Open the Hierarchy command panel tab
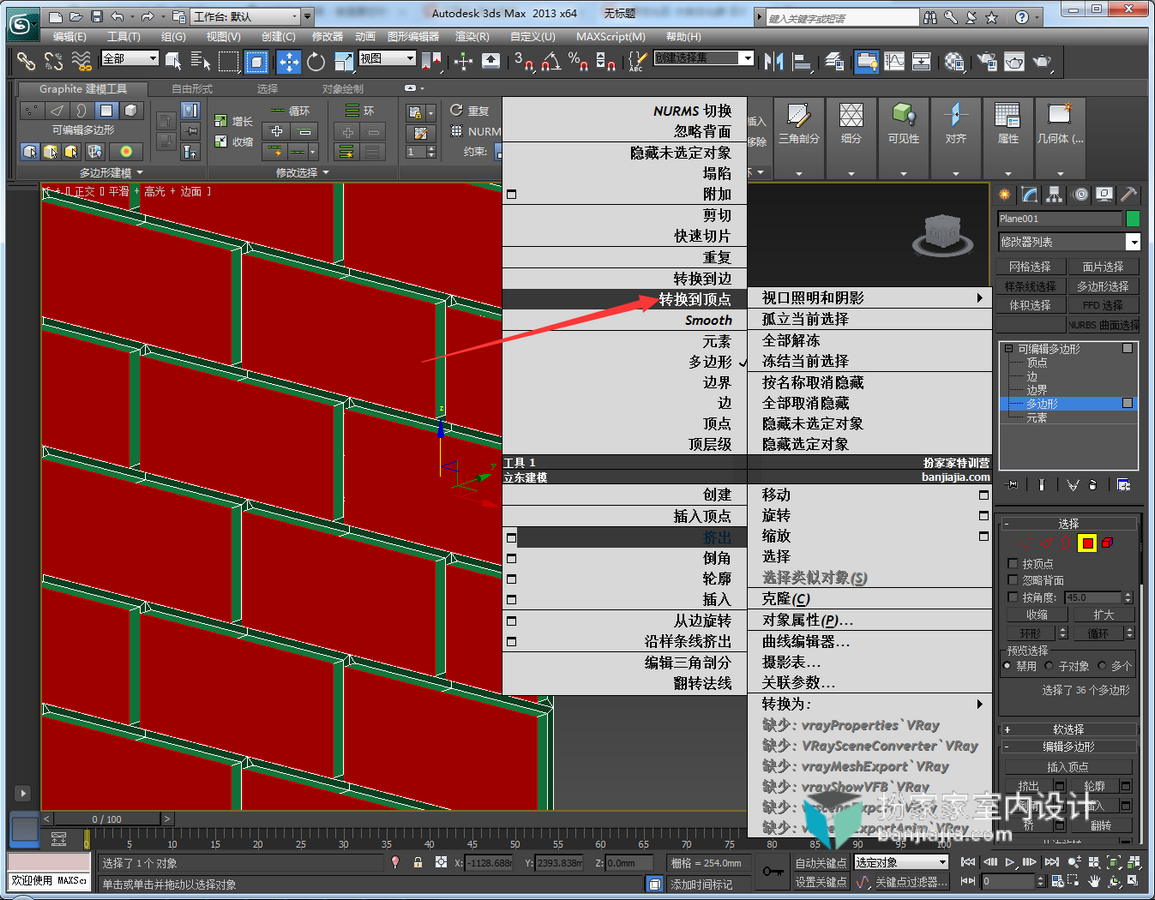The image size is (1155, 900). (x=1055, y=195)
